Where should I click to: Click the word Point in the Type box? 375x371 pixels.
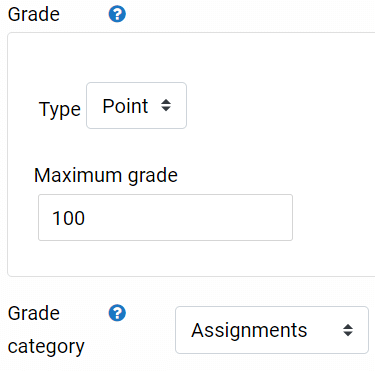click(125, 106)
